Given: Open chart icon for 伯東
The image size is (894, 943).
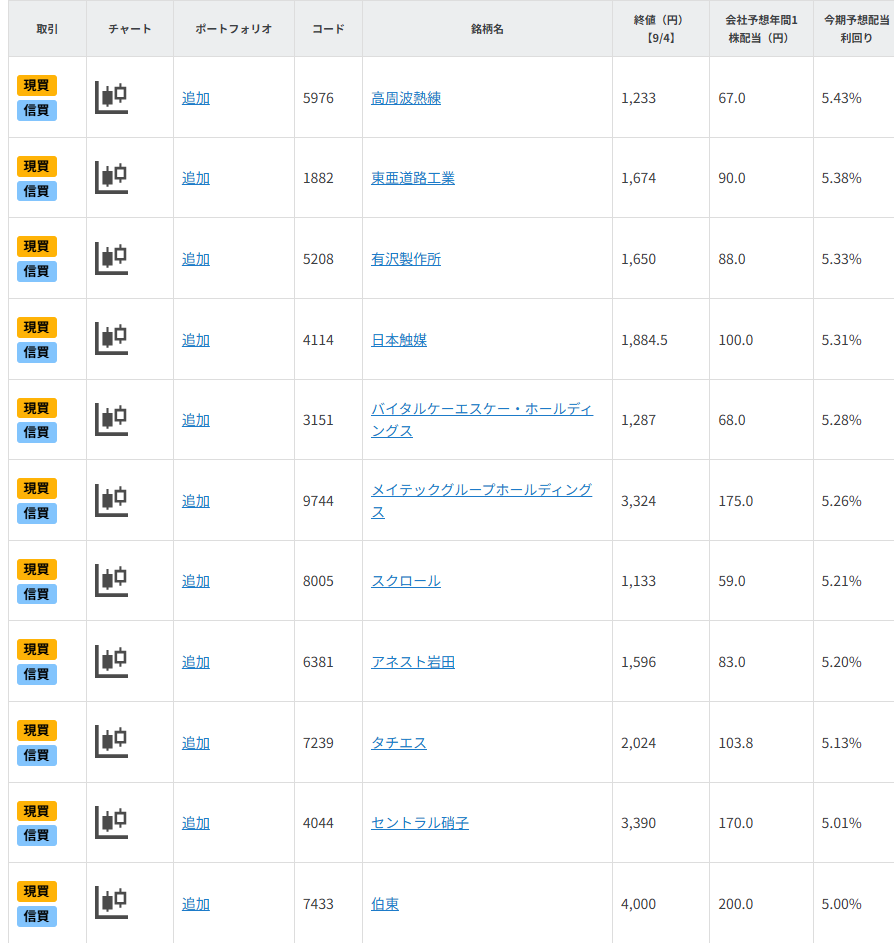Looking at the screenshot, I should coord(111,903).
